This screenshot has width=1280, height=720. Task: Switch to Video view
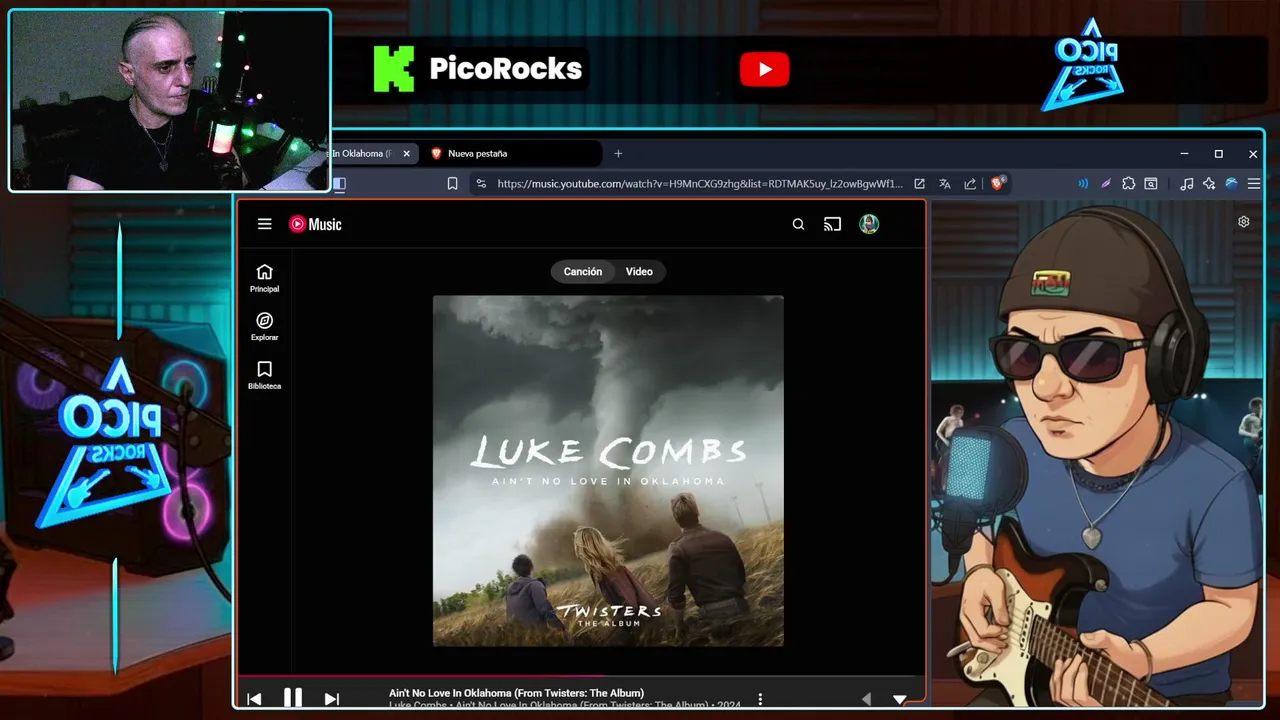(639, 271)
